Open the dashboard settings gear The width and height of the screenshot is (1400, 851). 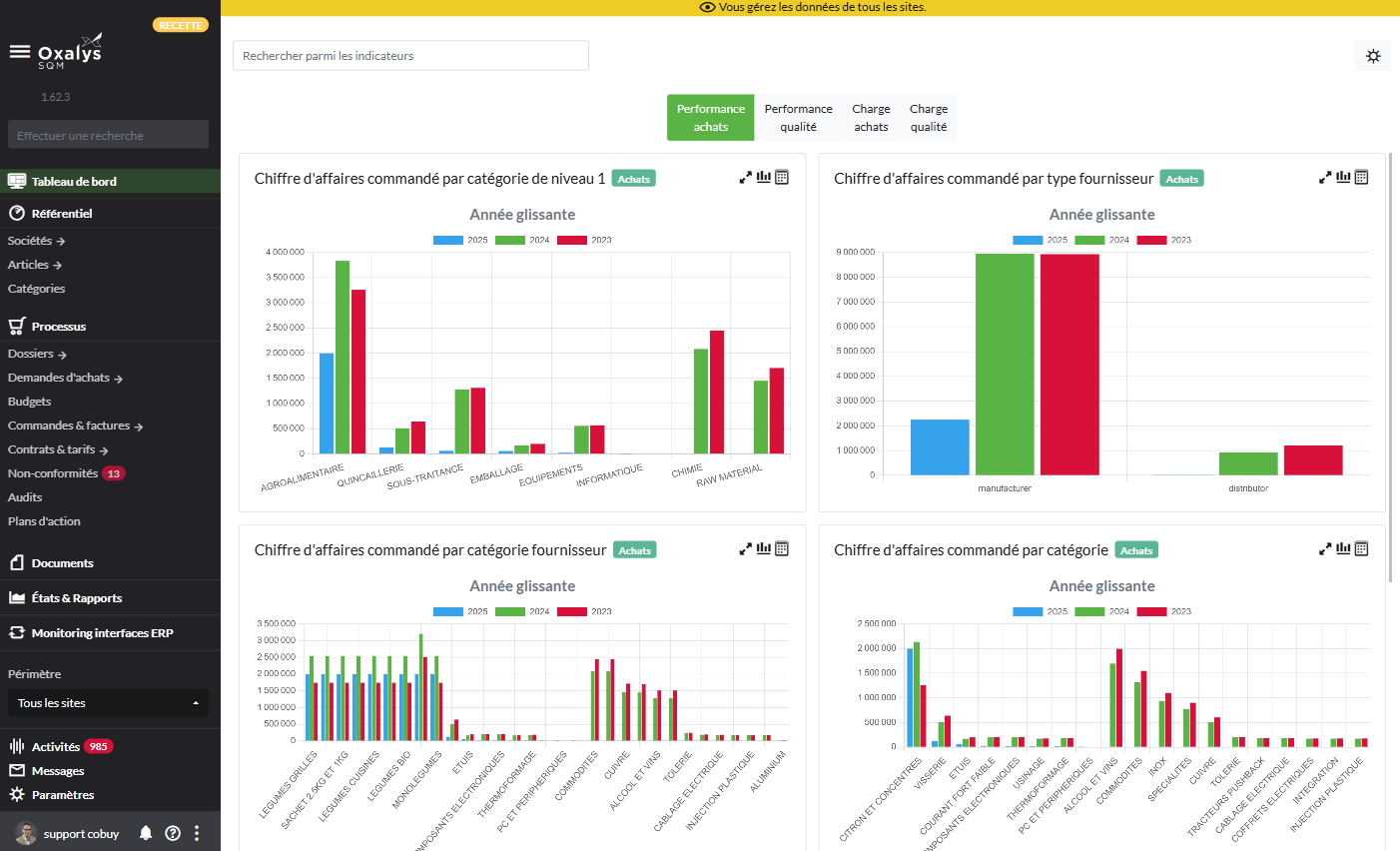point(1373,55)
